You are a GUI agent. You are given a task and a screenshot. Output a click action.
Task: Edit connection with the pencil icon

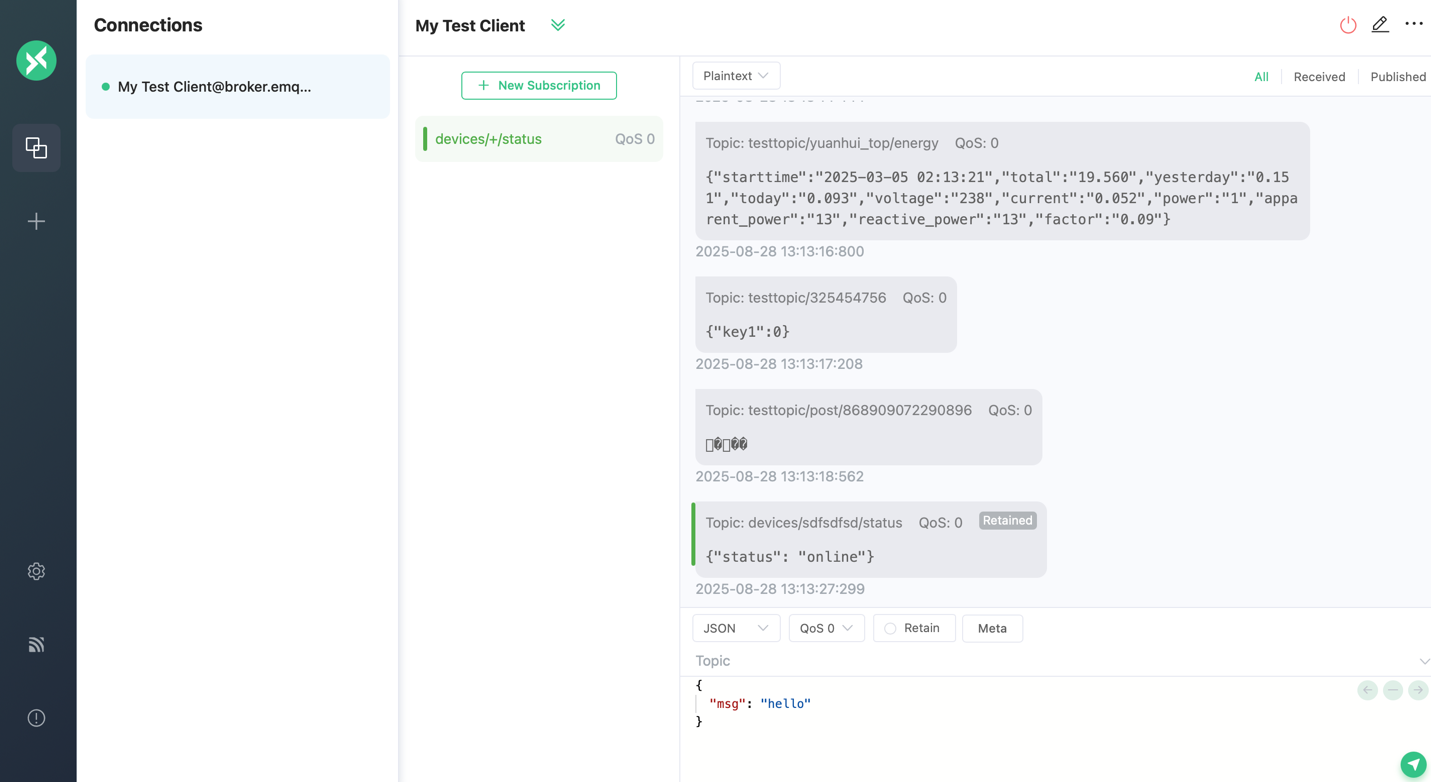click(1380, 25)
